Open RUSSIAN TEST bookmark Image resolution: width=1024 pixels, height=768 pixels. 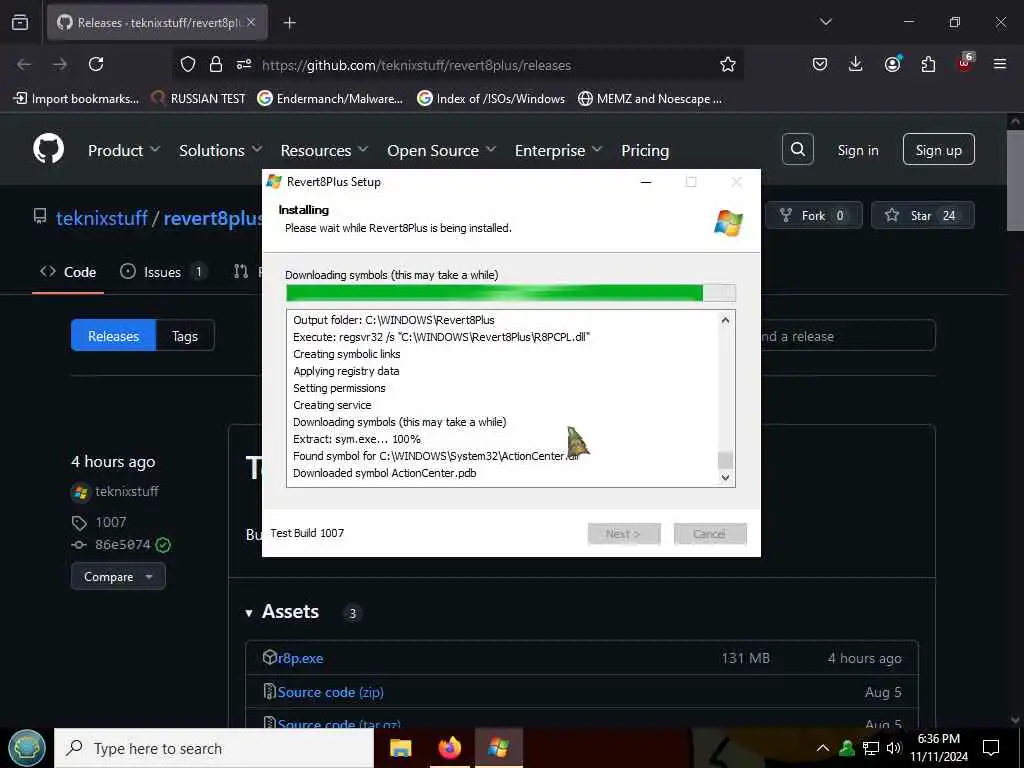point(199,99)
